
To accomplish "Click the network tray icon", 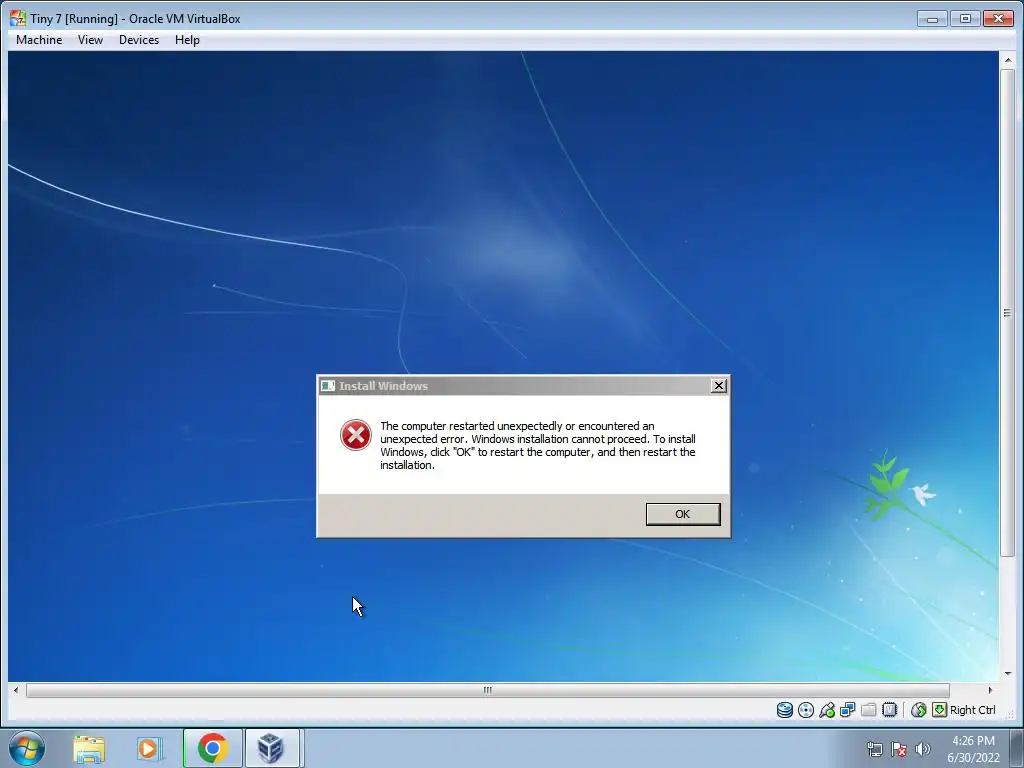I will pyautogui.click(x=874, y=749).
